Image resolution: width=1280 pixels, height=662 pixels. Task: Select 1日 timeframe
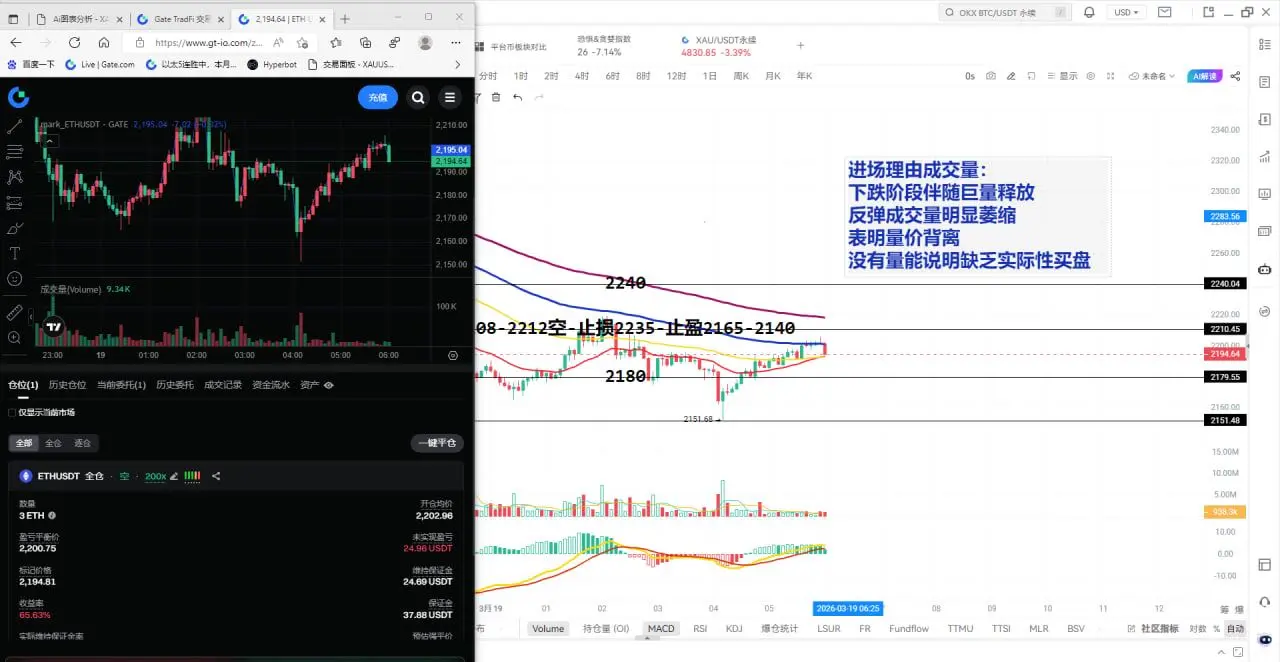(x=710, y=76)
